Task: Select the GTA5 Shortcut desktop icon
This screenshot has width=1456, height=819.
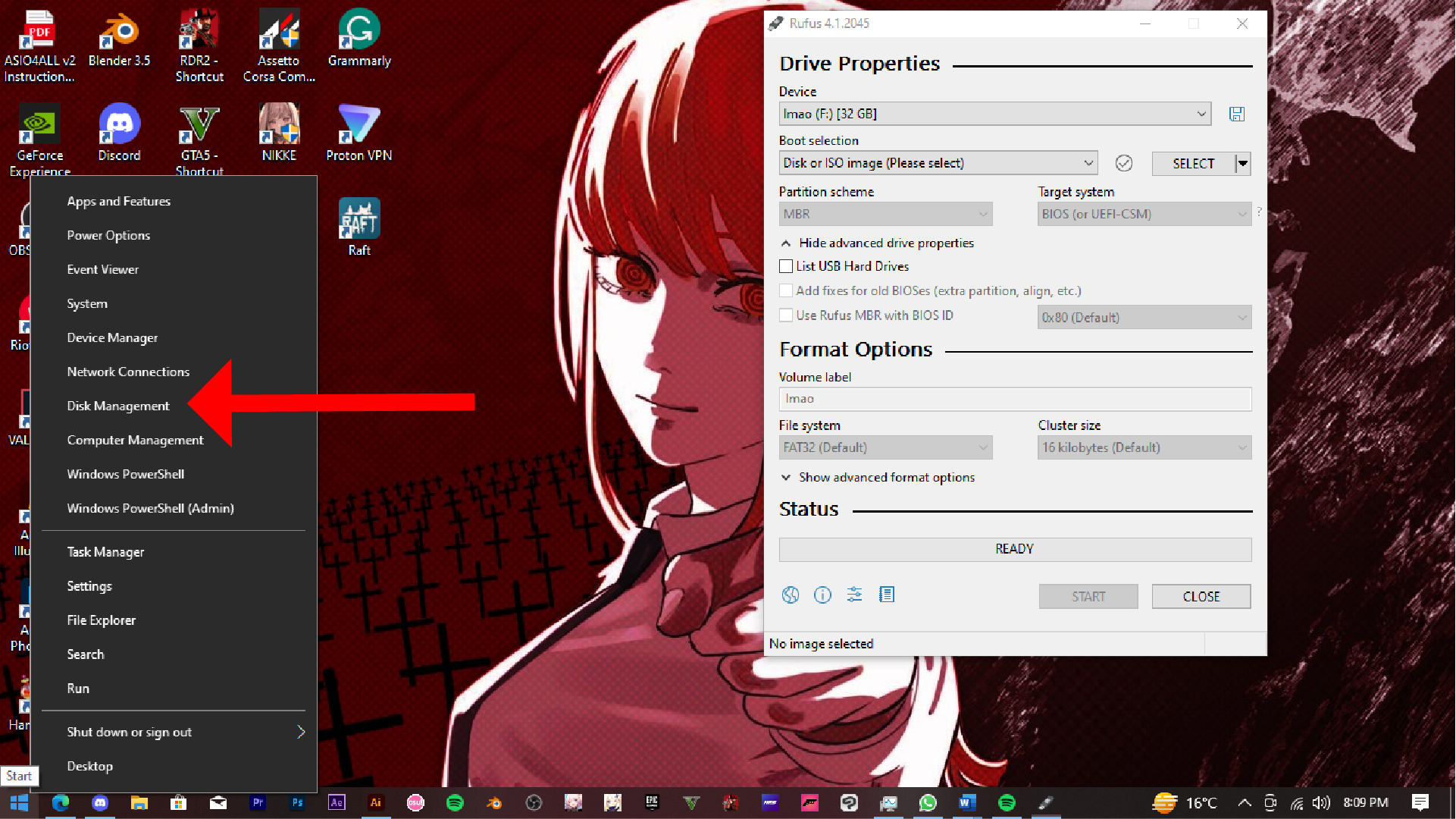Action: 199,140
